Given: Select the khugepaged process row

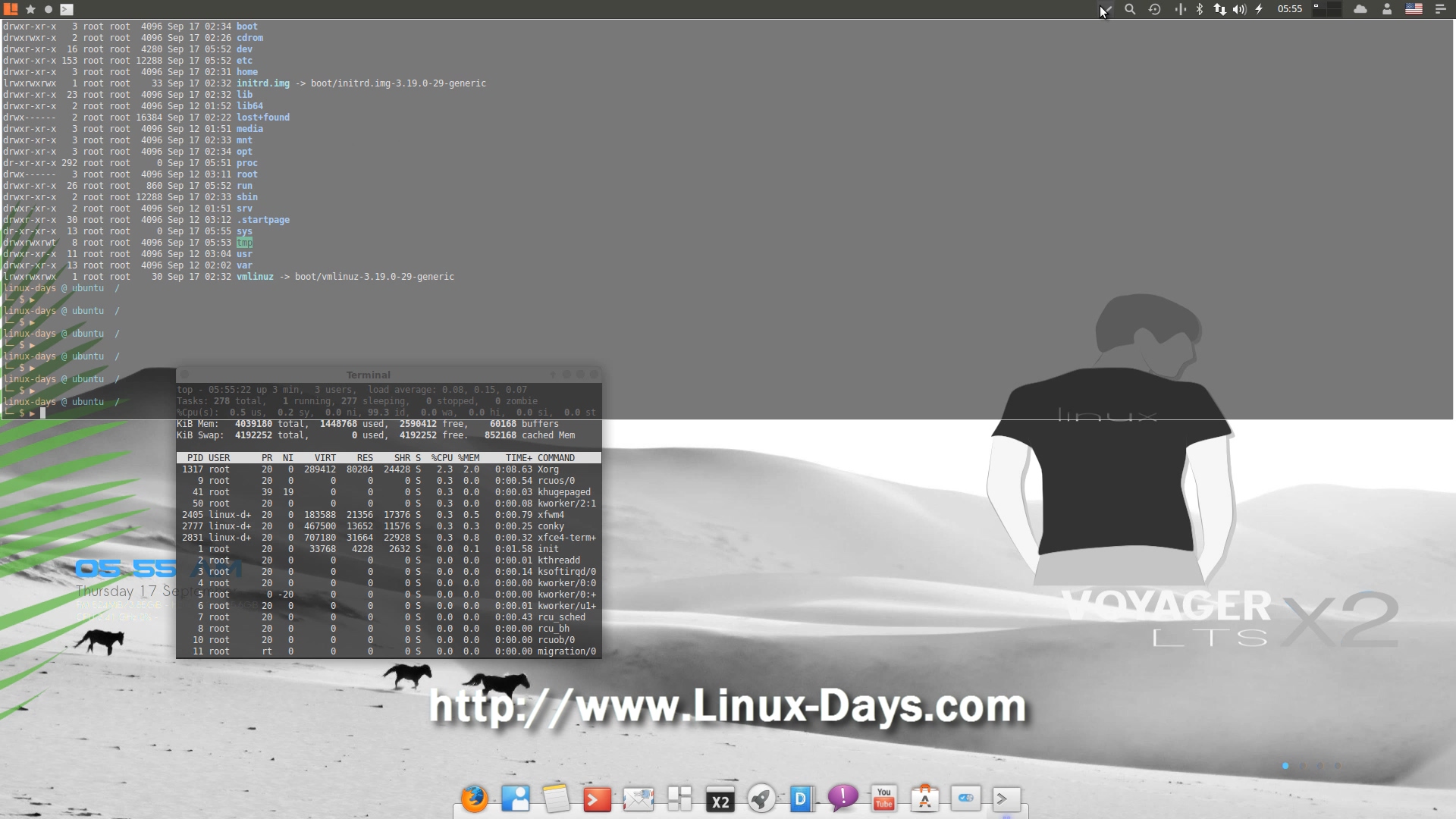Looking at the screenshot, I should [389, 492].
